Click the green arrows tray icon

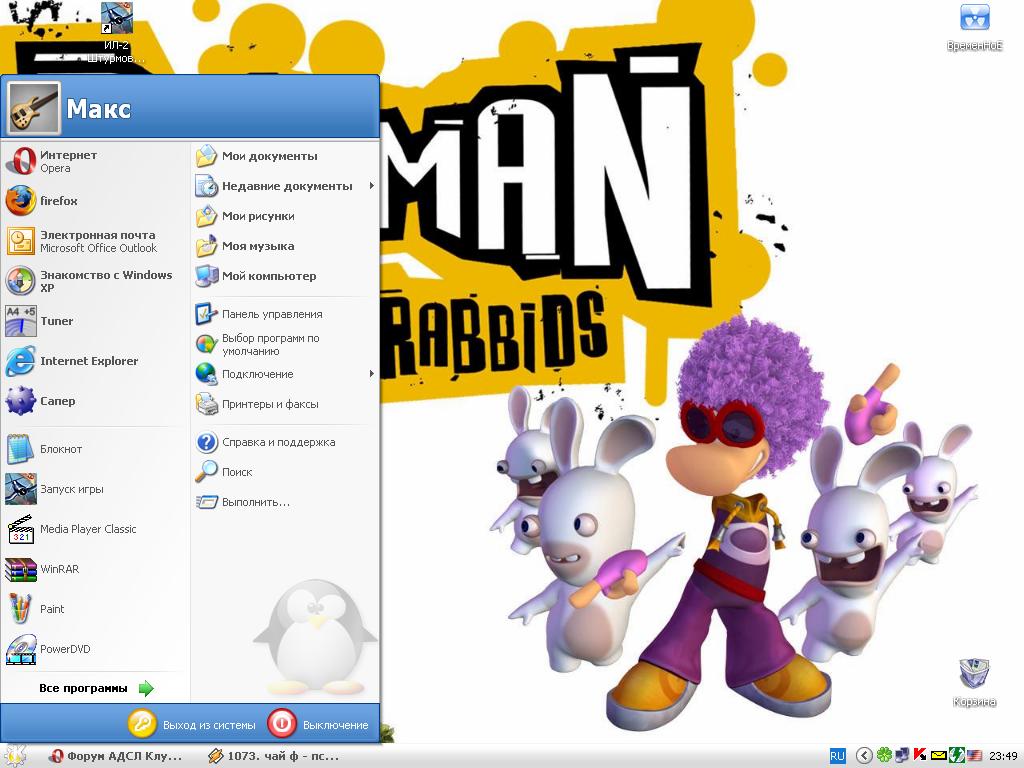pyautogui.click(x=956, y=756)
